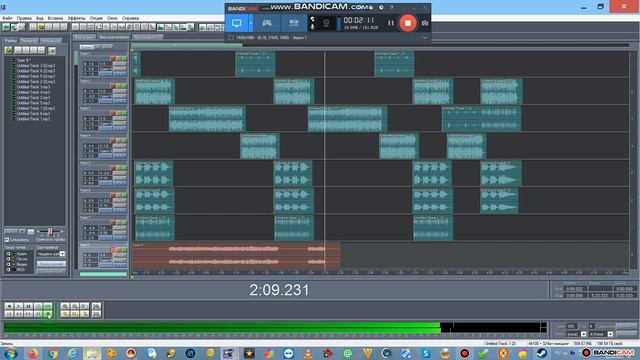Open the Правка menu
The image size is (640, 360).
[x=24, y=18]
